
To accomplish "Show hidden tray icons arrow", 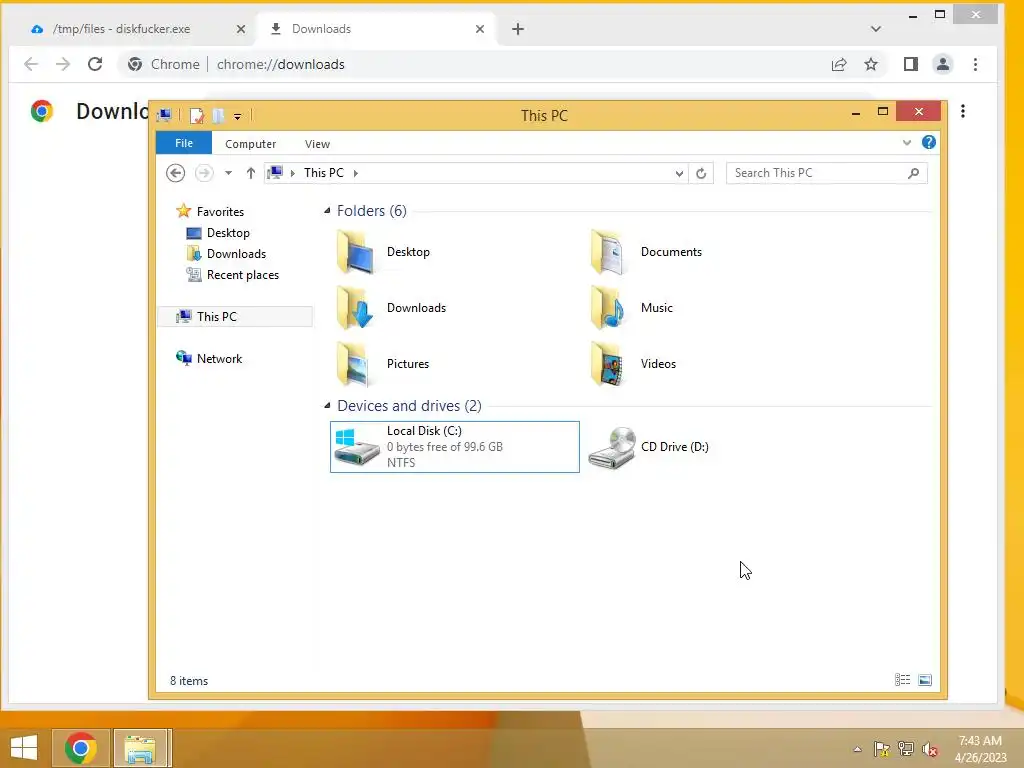I will 857,749.
